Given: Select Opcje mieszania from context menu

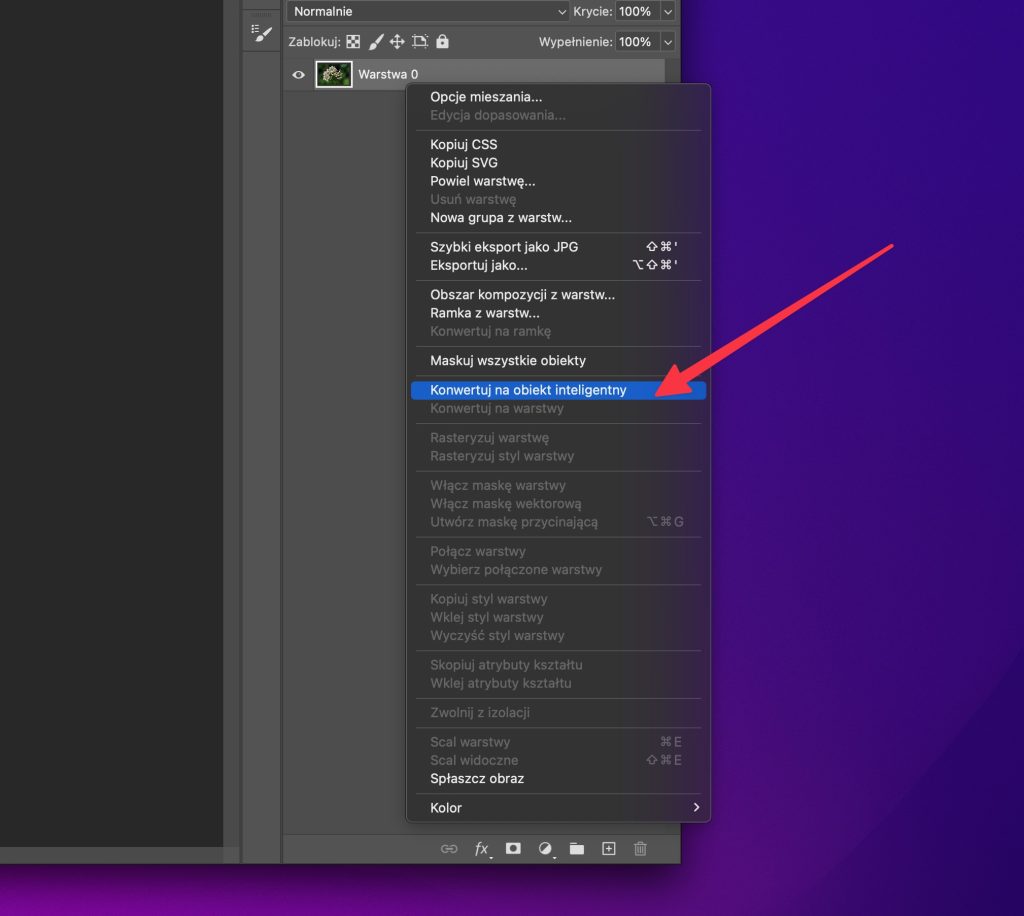Looking at the screenshot, I should (486, 97).
